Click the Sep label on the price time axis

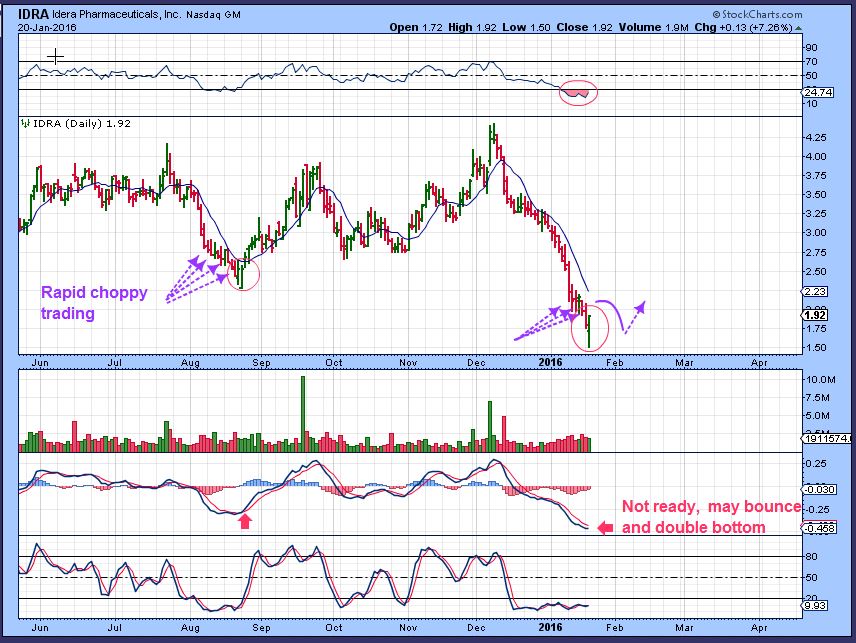tap(262, 362)
